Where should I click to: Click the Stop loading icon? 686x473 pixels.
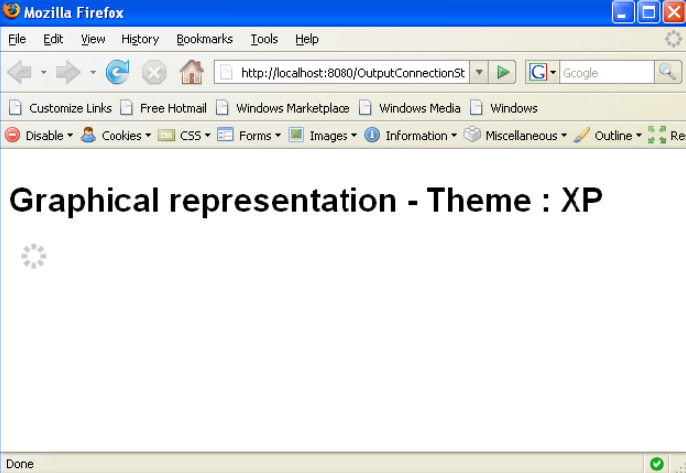pos(154,72)
